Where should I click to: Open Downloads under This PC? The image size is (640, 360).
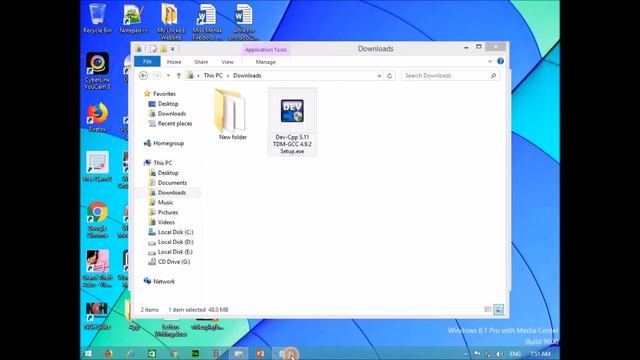pyautogui.click(x=172, y=193)
